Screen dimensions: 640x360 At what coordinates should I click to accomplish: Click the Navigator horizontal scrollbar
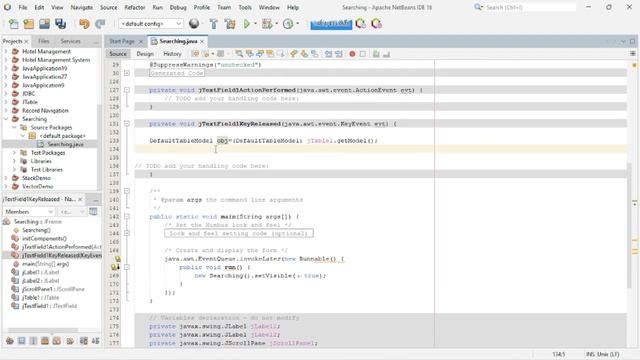tap(43, 330)
